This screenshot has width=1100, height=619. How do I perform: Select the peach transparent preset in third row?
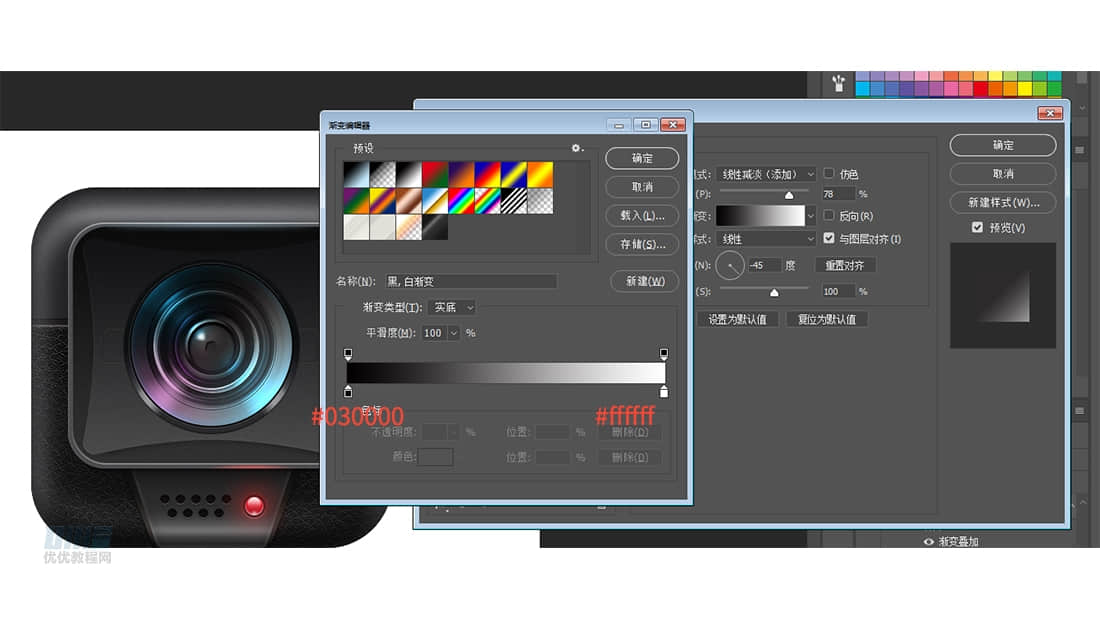click(x=409, y=227)
